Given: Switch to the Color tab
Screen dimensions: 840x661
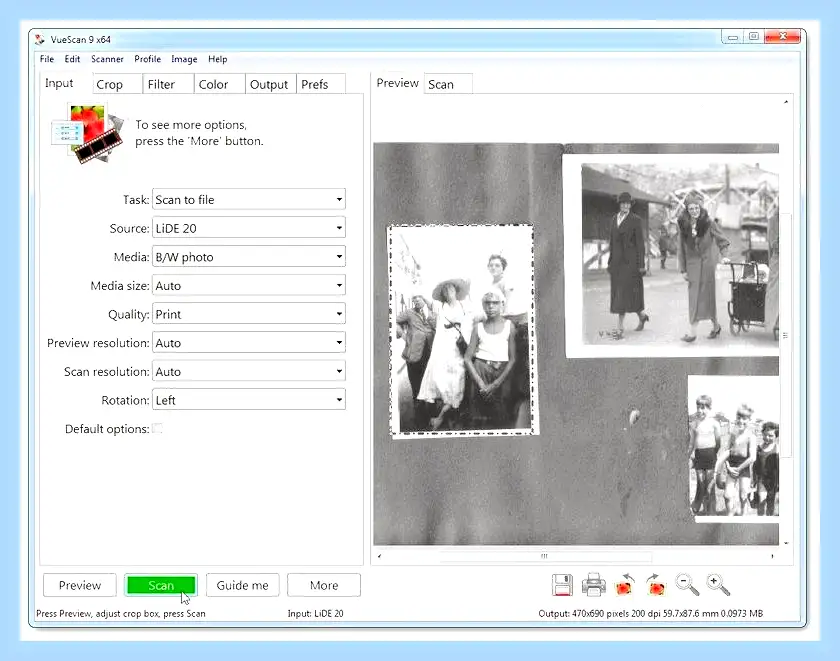Looking at the screenshot, I should click(x=220, y=84).
